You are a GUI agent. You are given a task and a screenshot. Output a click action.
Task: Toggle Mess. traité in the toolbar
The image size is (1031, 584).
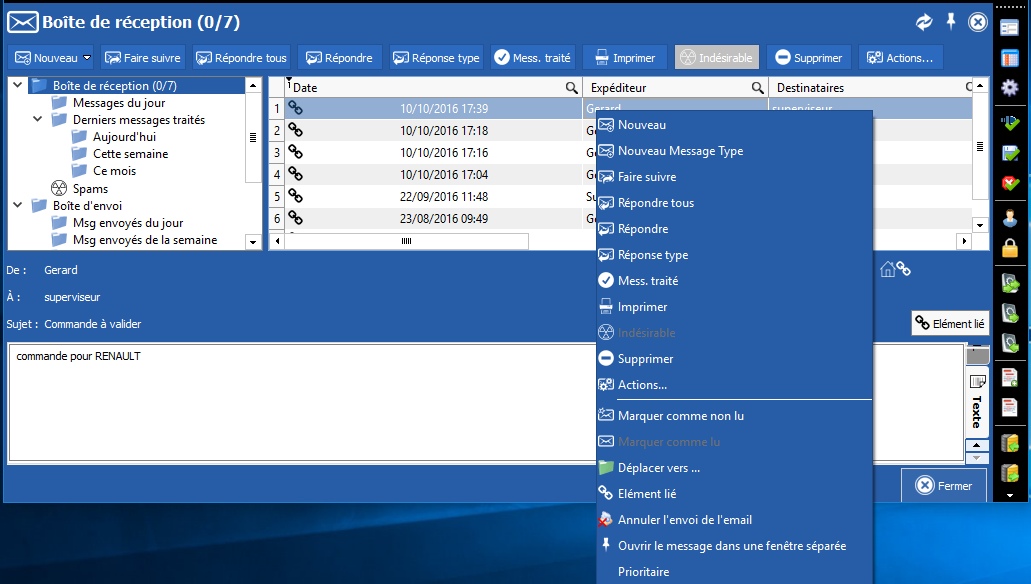[532, 58]
